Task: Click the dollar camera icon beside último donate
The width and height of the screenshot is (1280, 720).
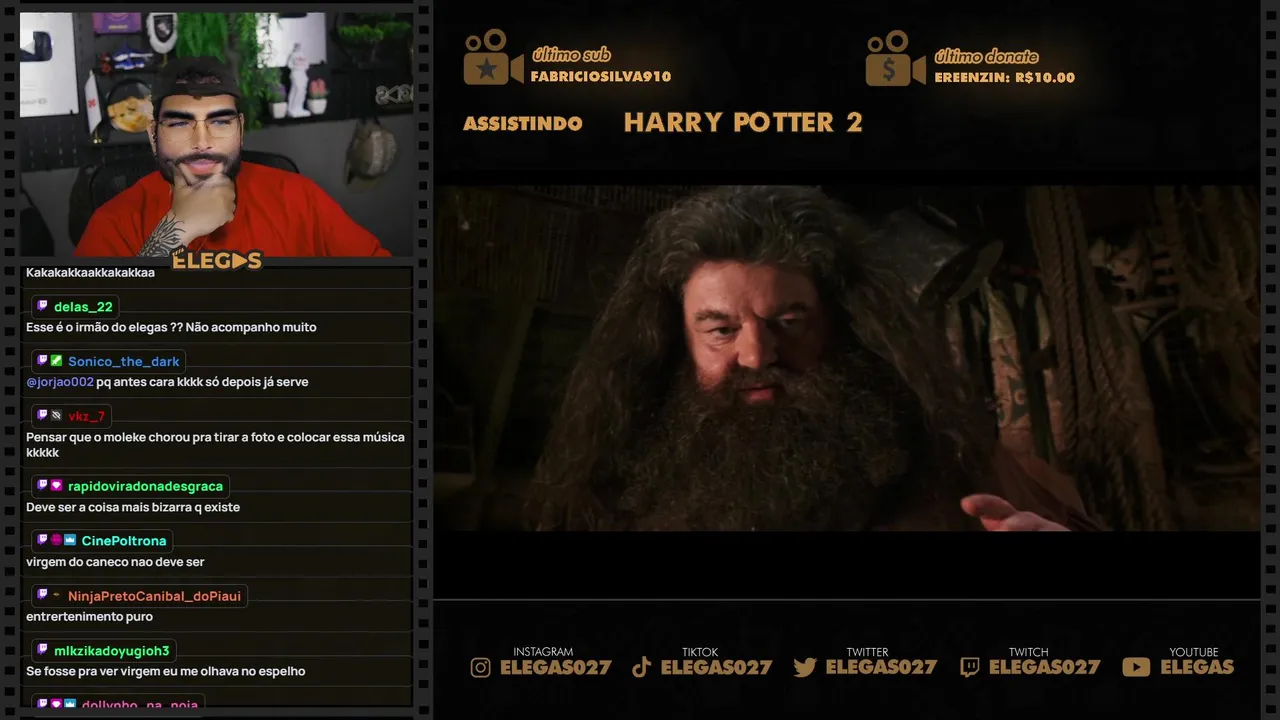Action: pyautogui.click(x=896, y=57)
